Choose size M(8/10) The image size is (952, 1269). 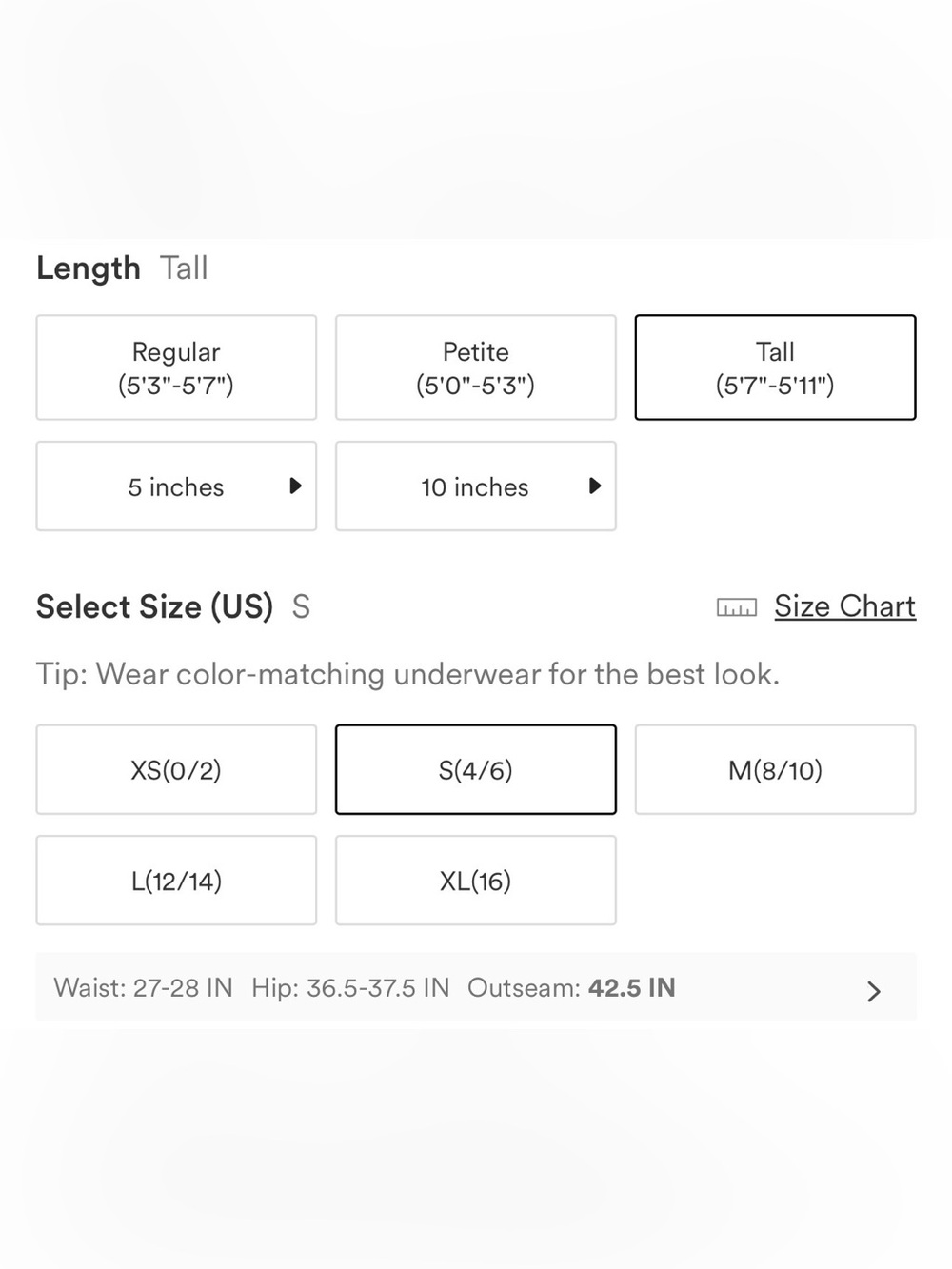[775, 769]
